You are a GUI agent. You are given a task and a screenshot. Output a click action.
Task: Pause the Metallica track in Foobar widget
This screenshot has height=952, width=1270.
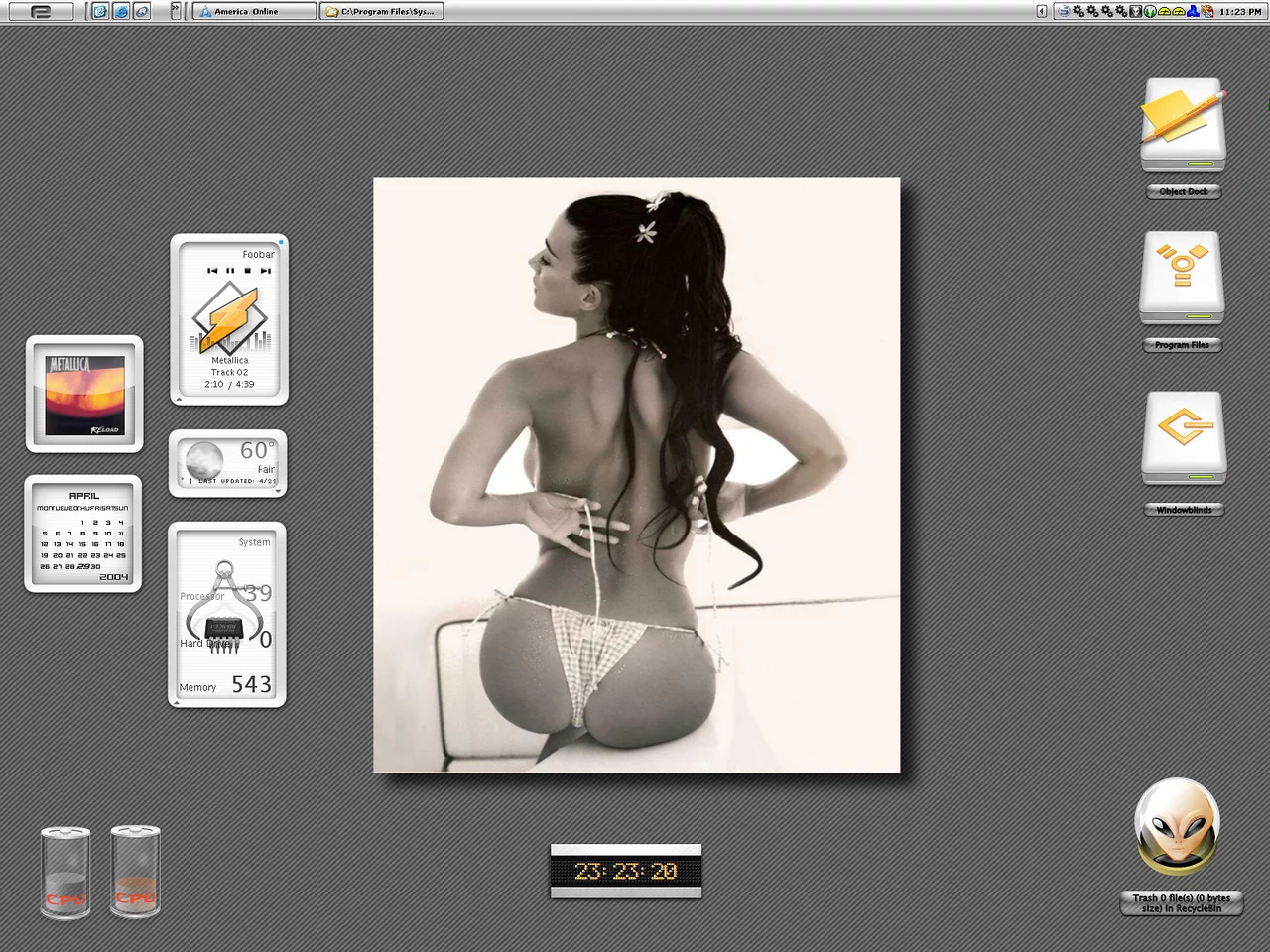(230, 270)
